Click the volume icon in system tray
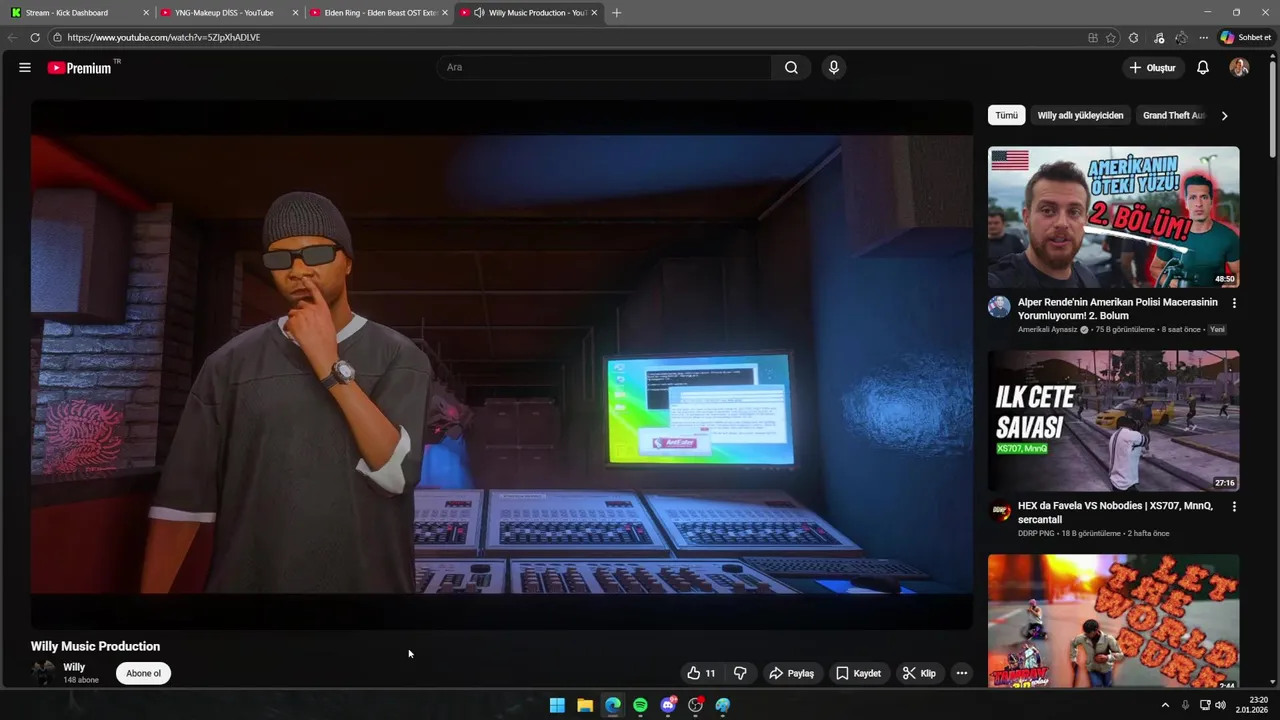Viewport: 1280px width, 720px height. pyautogui.click(x=1220, y=705)
